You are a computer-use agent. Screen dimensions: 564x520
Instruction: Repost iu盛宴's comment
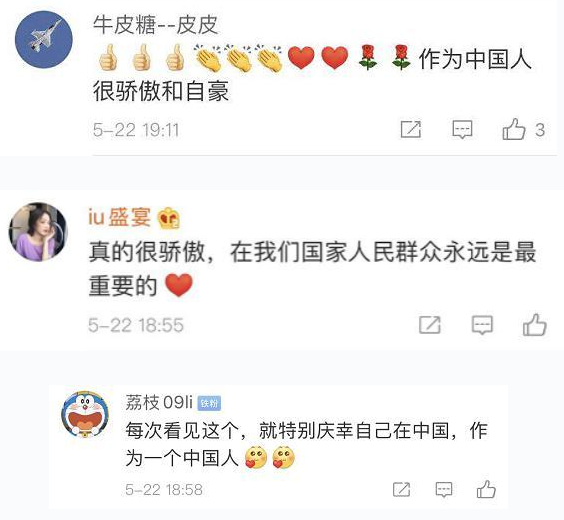[430, 325]
